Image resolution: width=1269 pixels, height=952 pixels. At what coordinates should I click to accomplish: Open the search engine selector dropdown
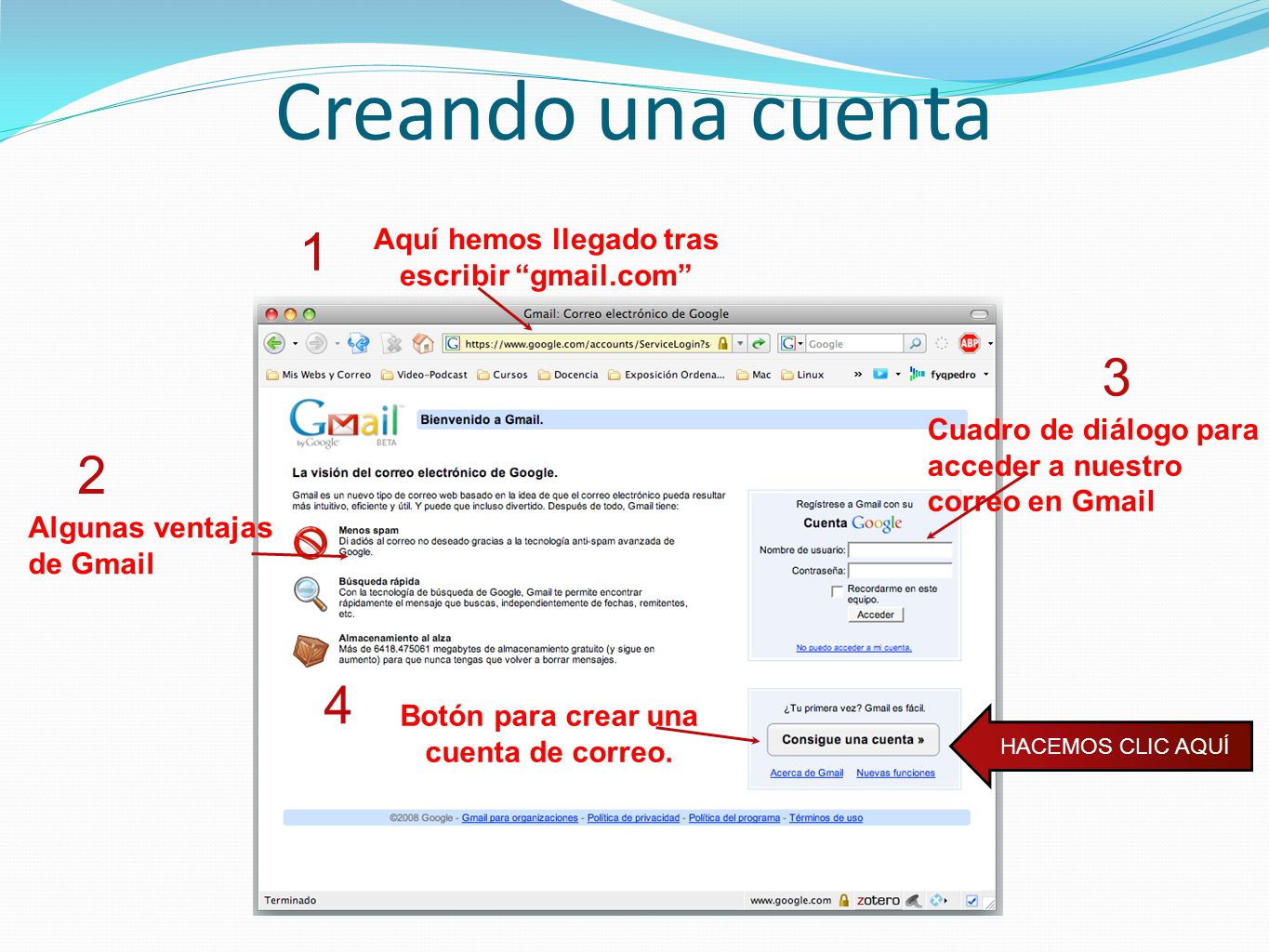coord(791,344)
